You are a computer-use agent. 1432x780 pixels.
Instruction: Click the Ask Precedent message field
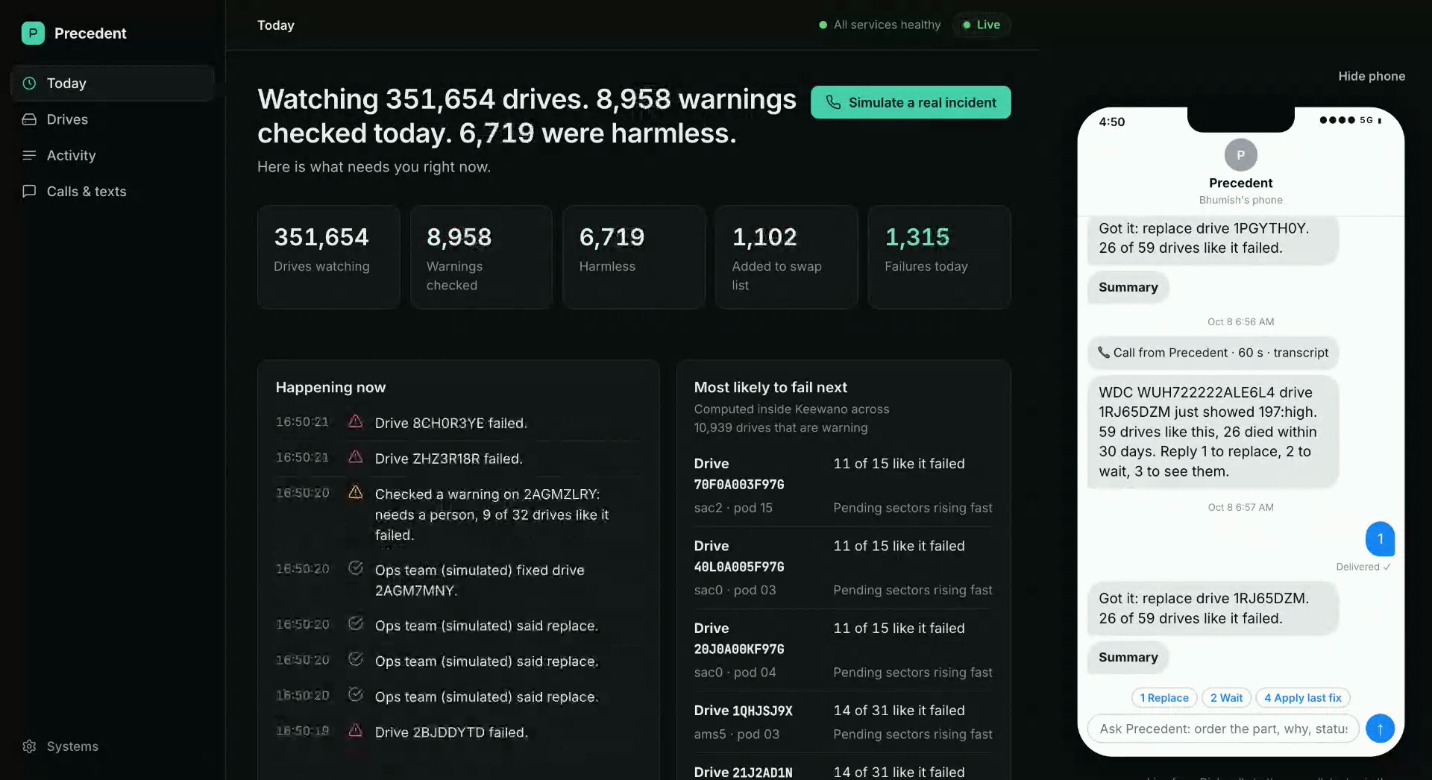(1223, 728)
